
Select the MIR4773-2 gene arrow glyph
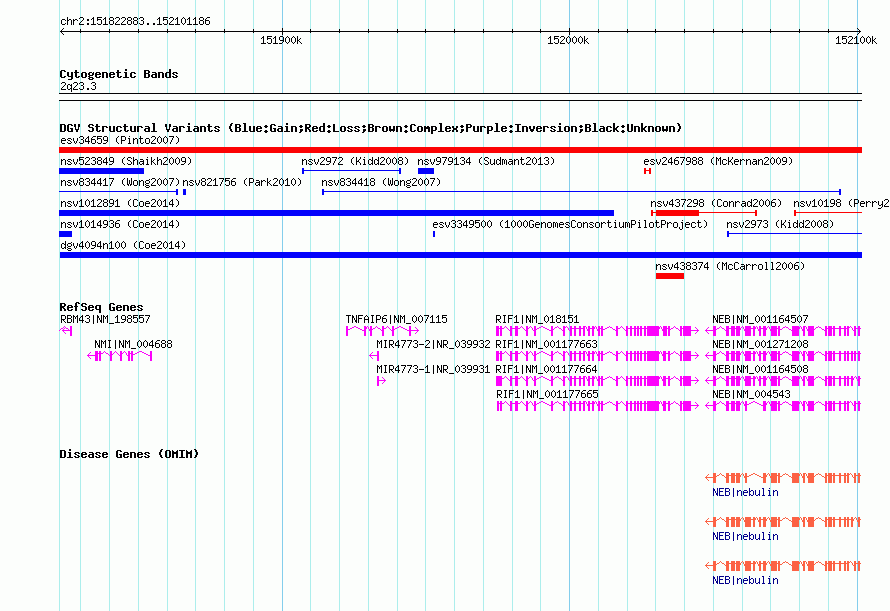click(374, 356)
